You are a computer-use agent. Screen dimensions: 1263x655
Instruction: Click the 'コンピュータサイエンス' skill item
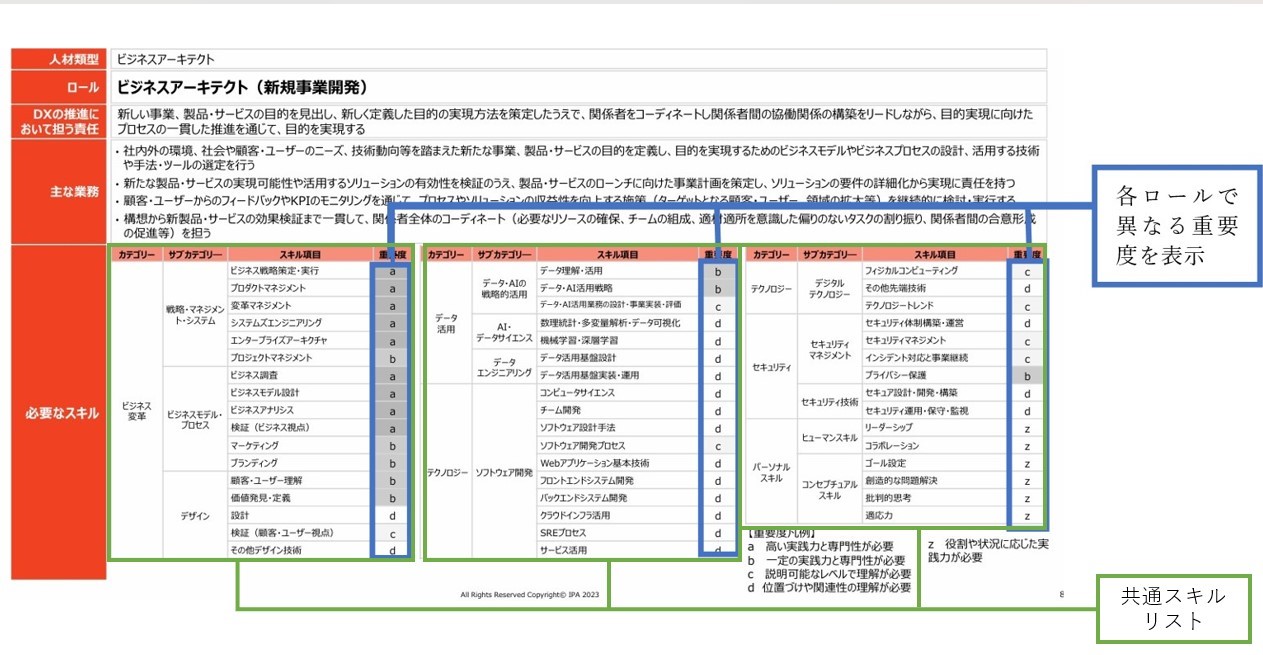pos(577,393)
